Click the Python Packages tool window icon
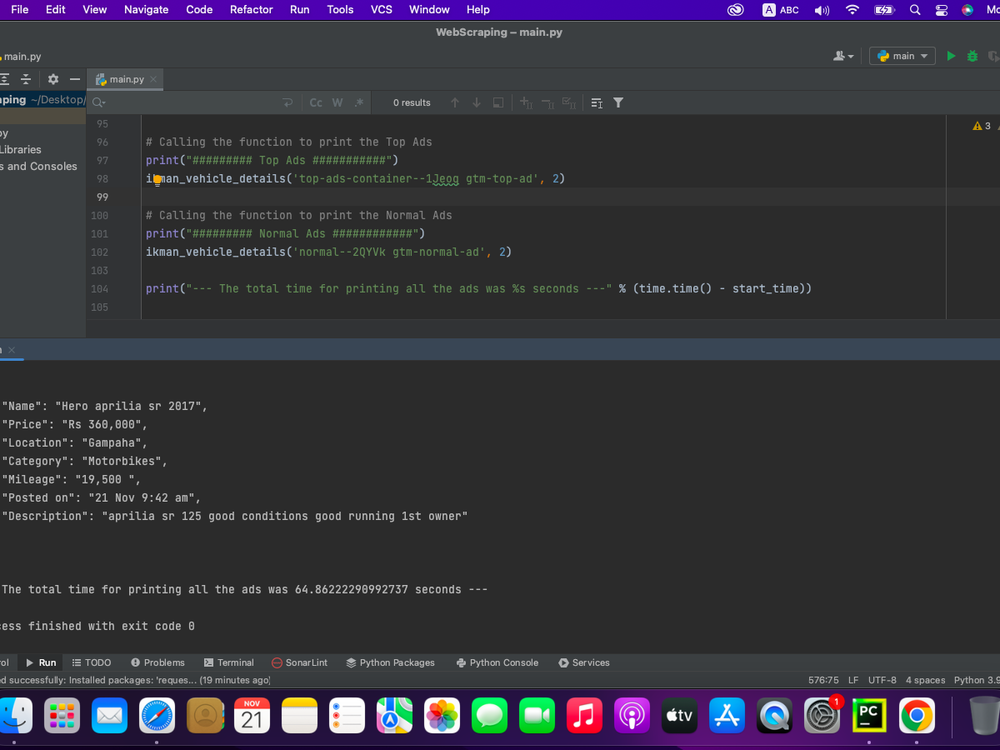Image resolution: width=1000 pixels, height=750 pixels. pos(391,662)
